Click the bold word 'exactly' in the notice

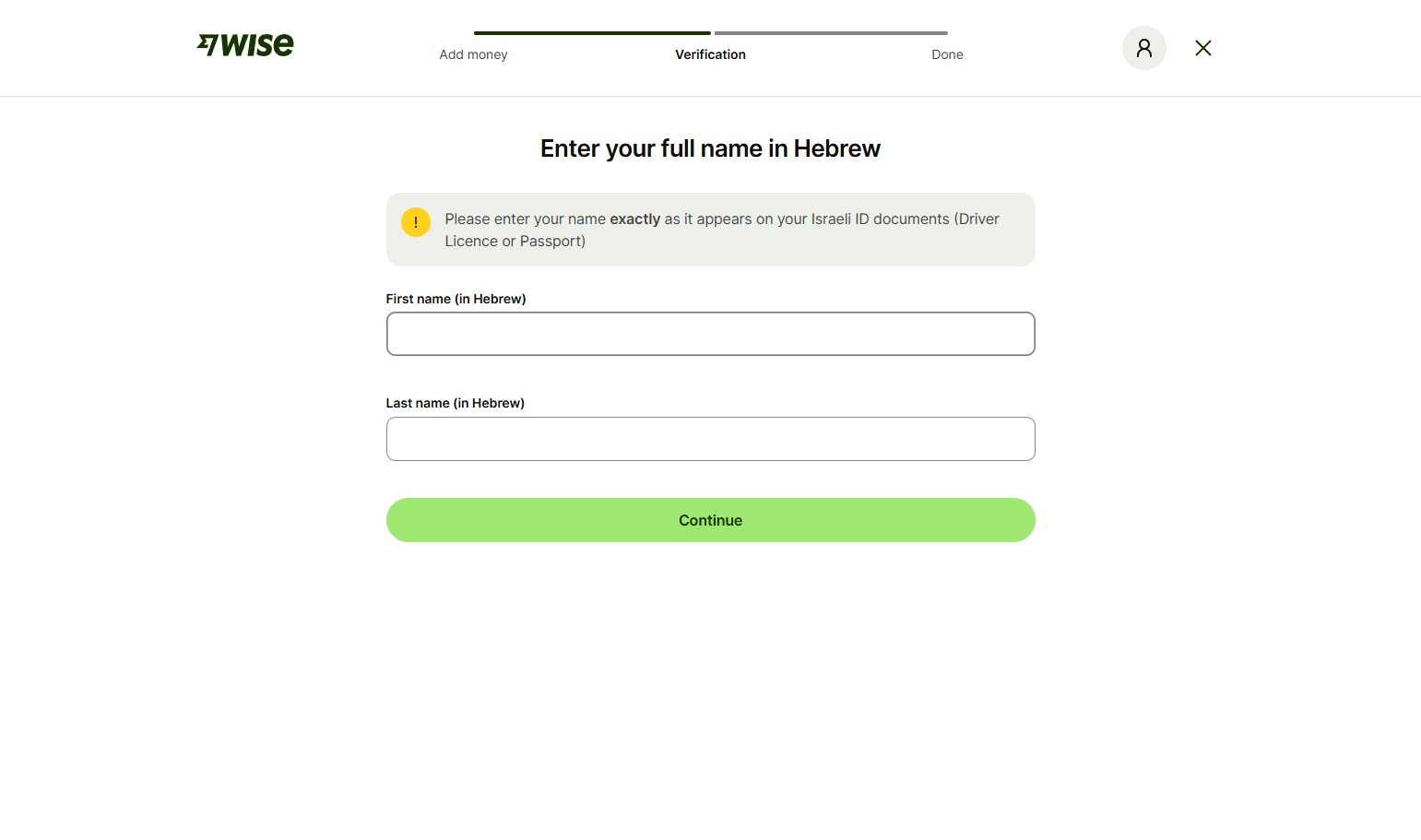[x=634, y=219]
